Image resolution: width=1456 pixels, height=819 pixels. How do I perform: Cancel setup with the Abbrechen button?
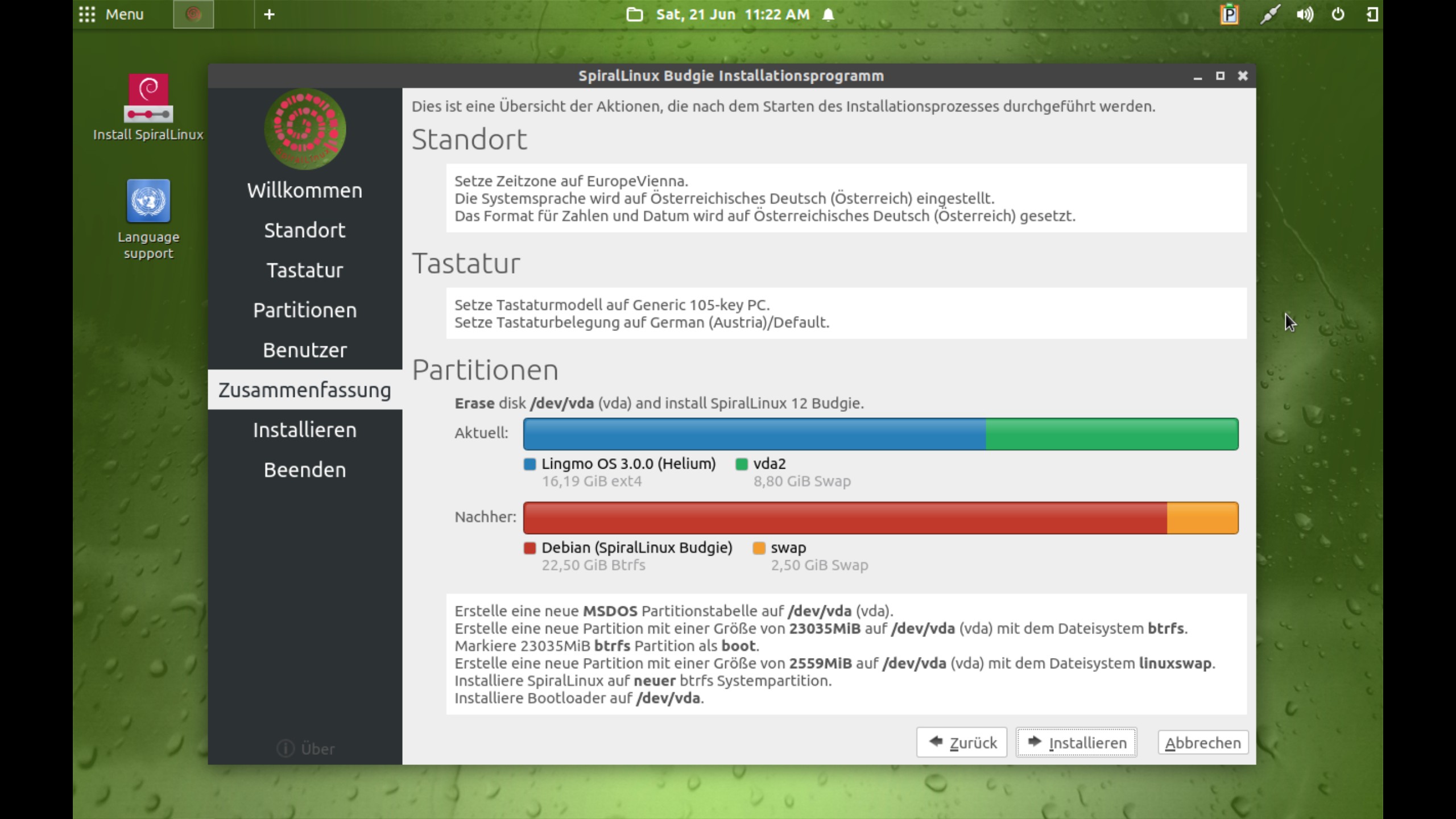tap(1203, 743)
